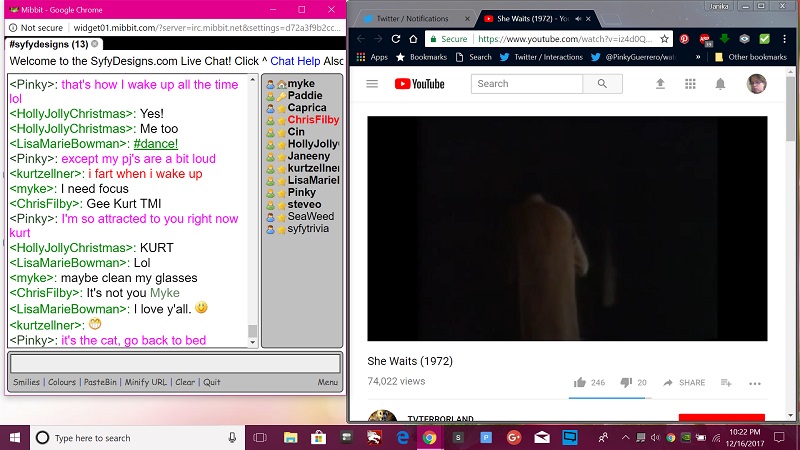Screen dimensions: 800x450
Task: Open the YouTube apps grid icon
Action: (x=690, y=84)
